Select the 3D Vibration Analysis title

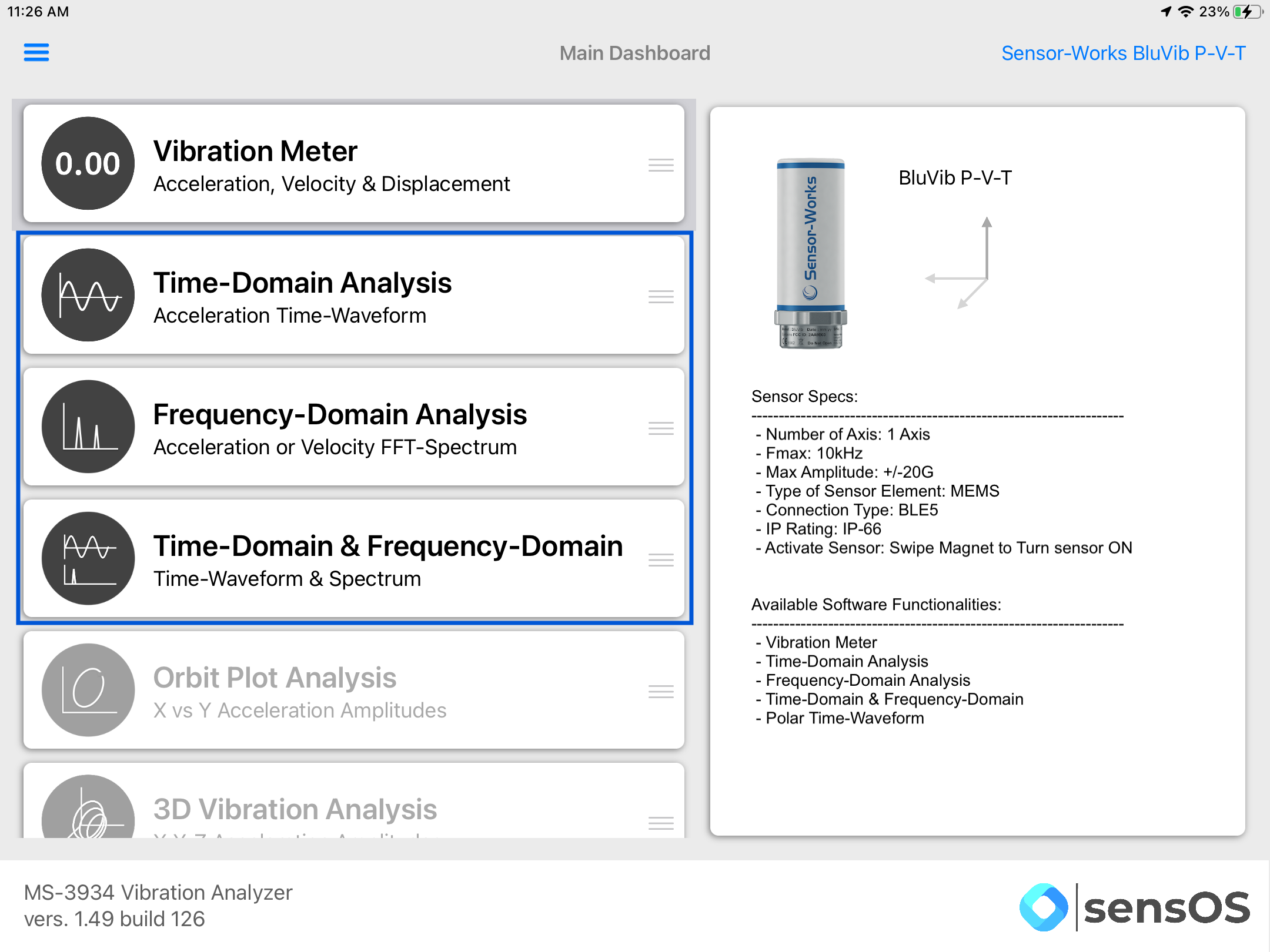tap(295, 809)
